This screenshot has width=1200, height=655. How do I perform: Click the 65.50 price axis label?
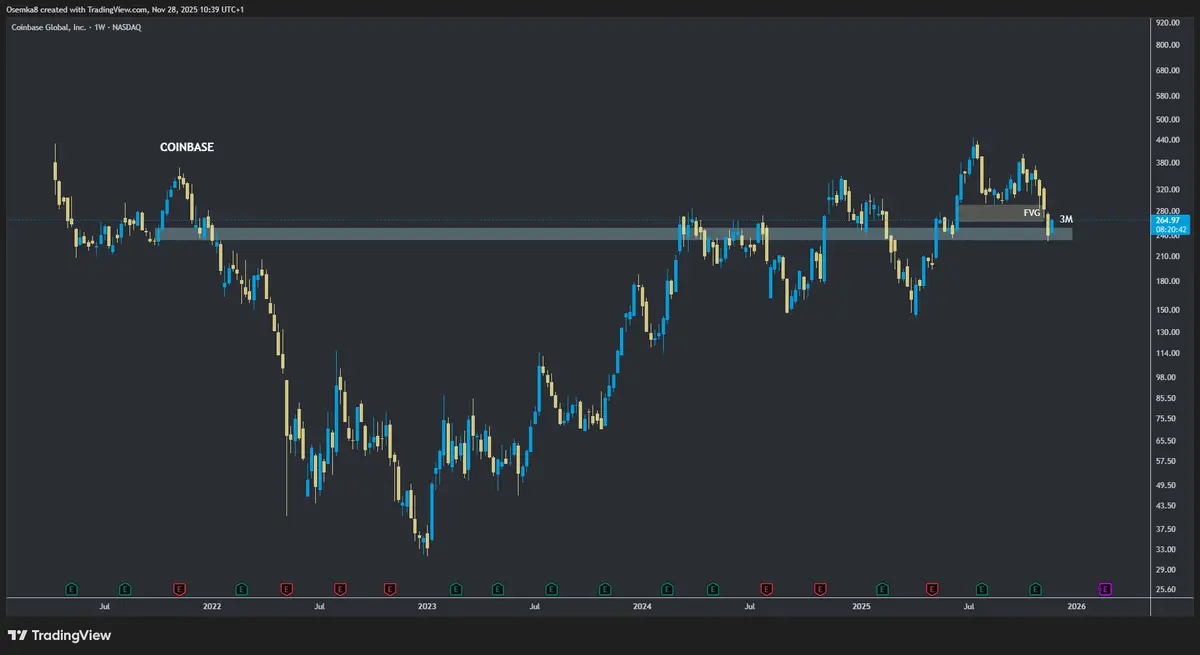tap(1167, 440)
